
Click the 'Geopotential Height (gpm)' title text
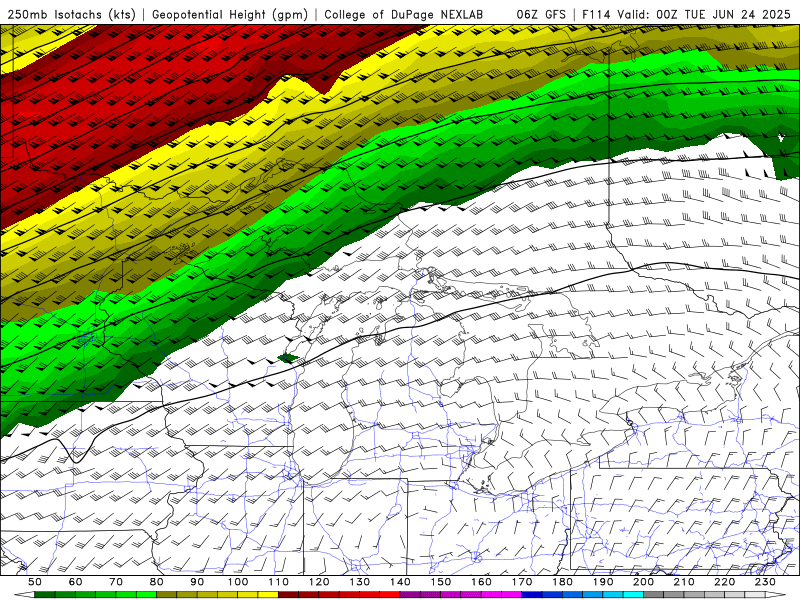230,15
